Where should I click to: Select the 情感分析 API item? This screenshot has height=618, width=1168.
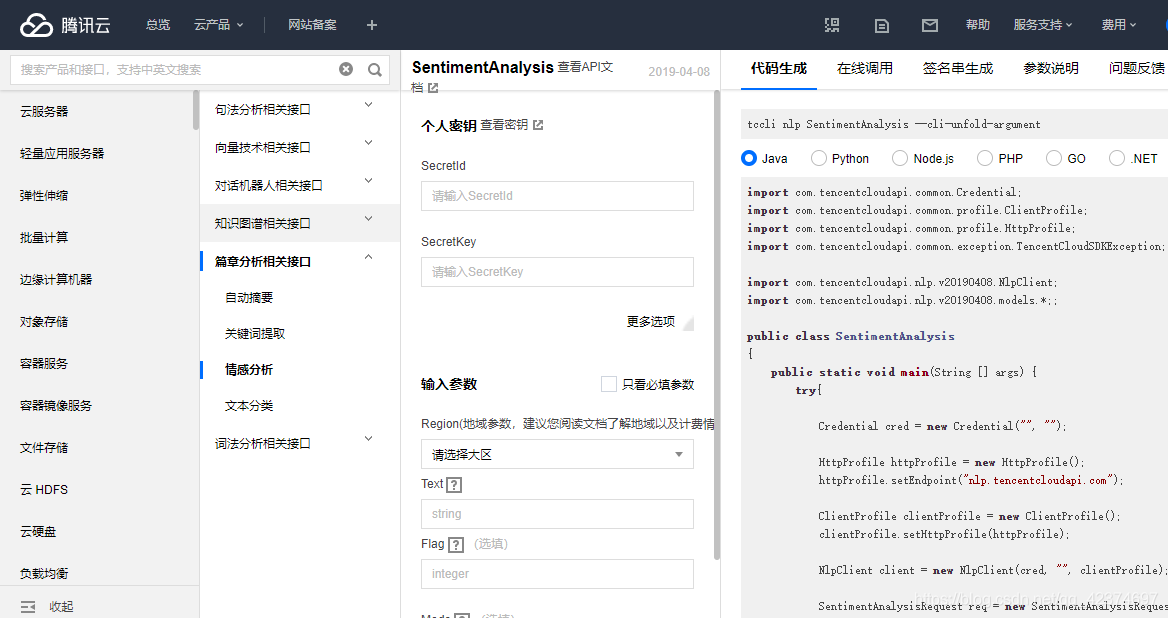249,369
